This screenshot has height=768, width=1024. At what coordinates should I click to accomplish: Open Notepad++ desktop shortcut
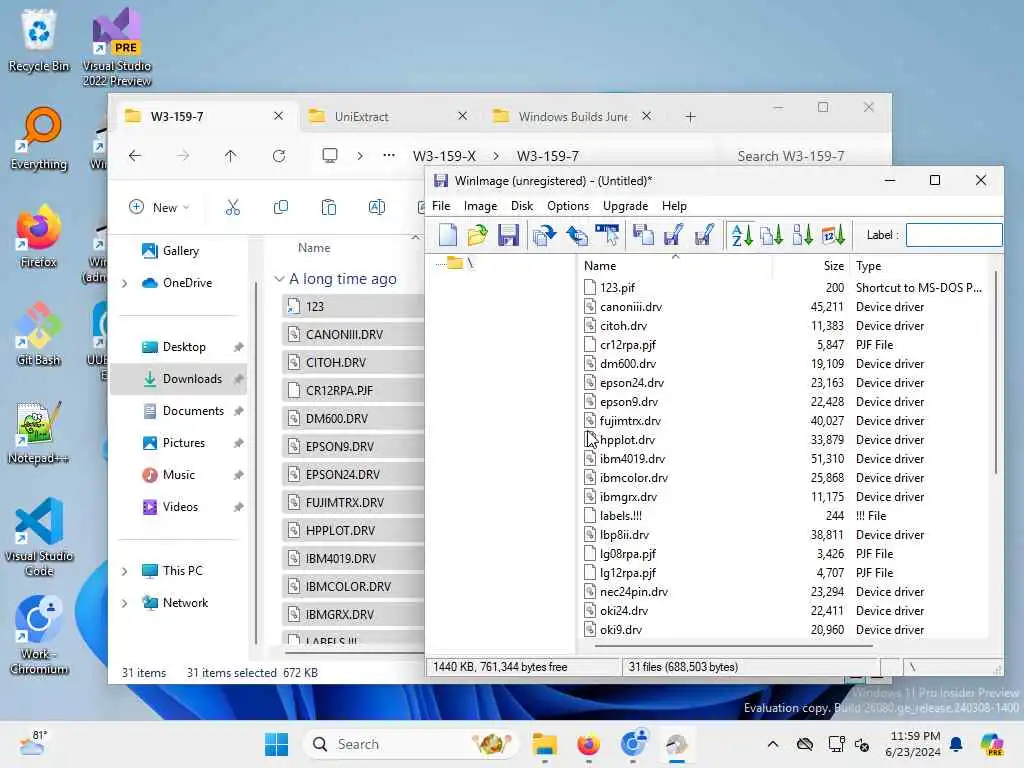point(38,433)
